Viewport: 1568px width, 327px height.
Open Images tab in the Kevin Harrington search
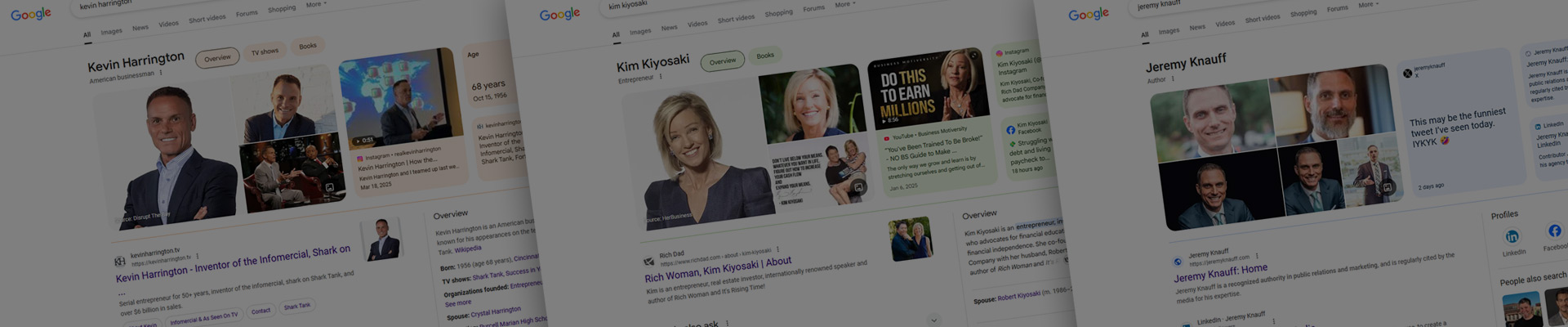(111, 32)
